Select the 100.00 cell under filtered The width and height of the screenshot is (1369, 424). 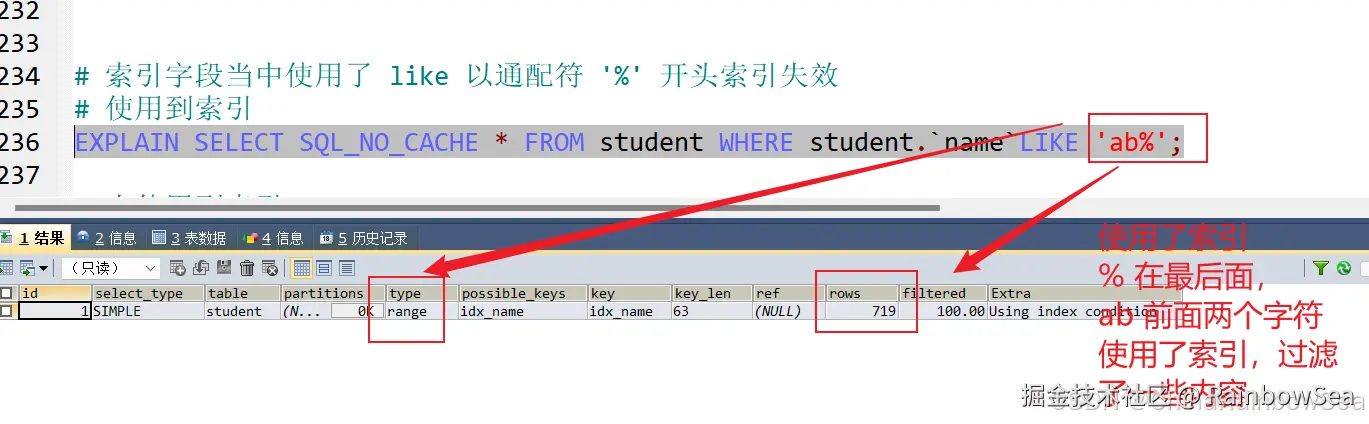pyautogui.click(x=942, y=311)
